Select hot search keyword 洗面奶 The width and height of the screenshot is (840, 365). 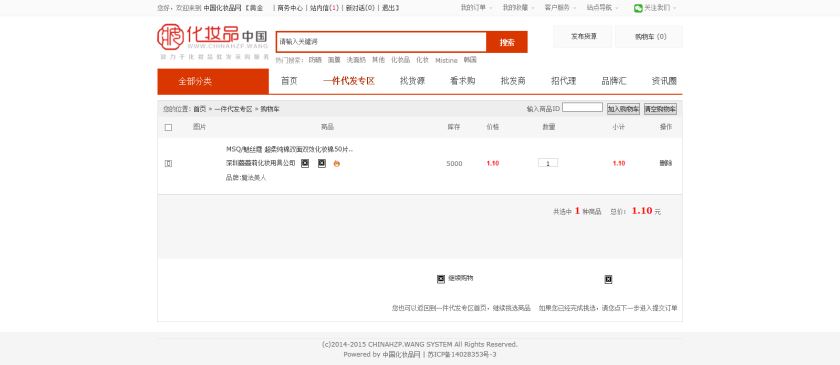point(356,60)
